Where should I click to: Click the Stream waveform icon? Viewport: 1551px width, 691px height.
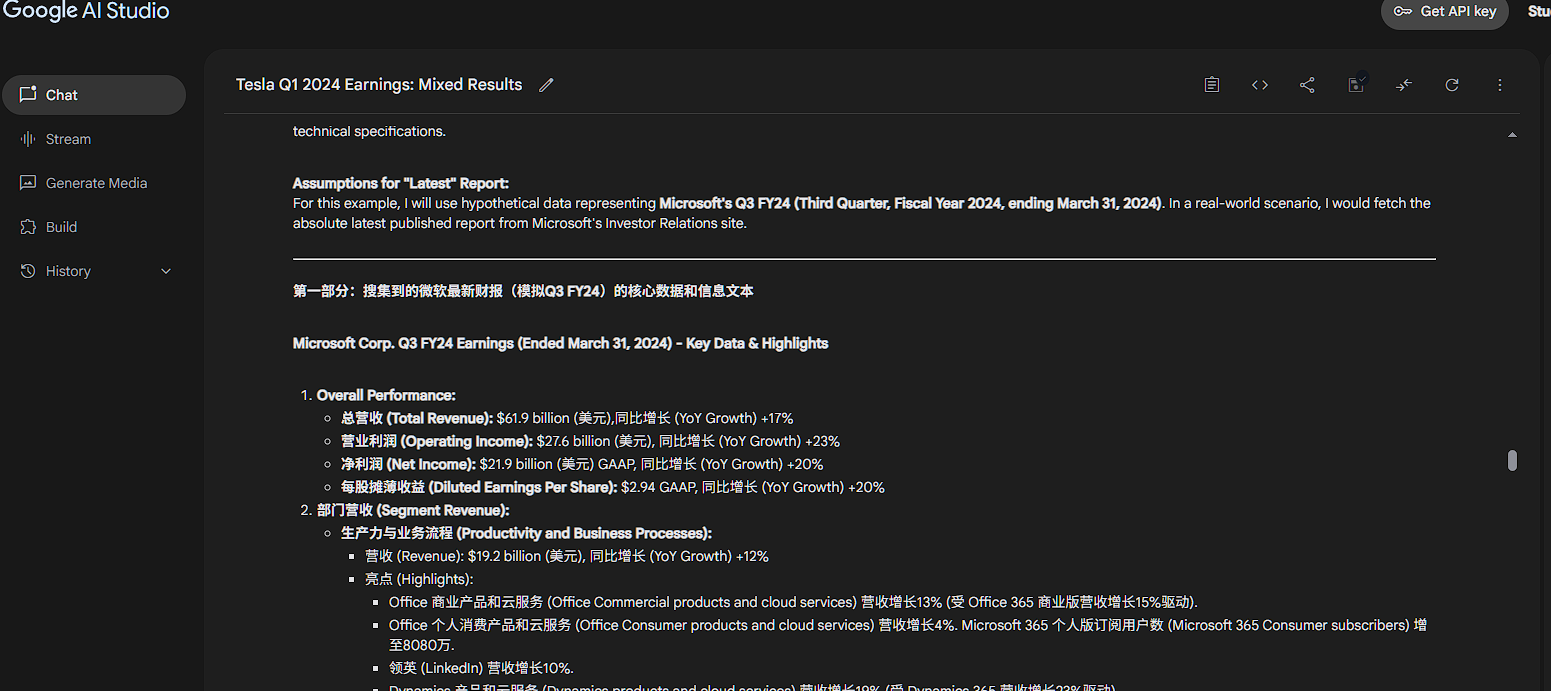tap(28, 139)
